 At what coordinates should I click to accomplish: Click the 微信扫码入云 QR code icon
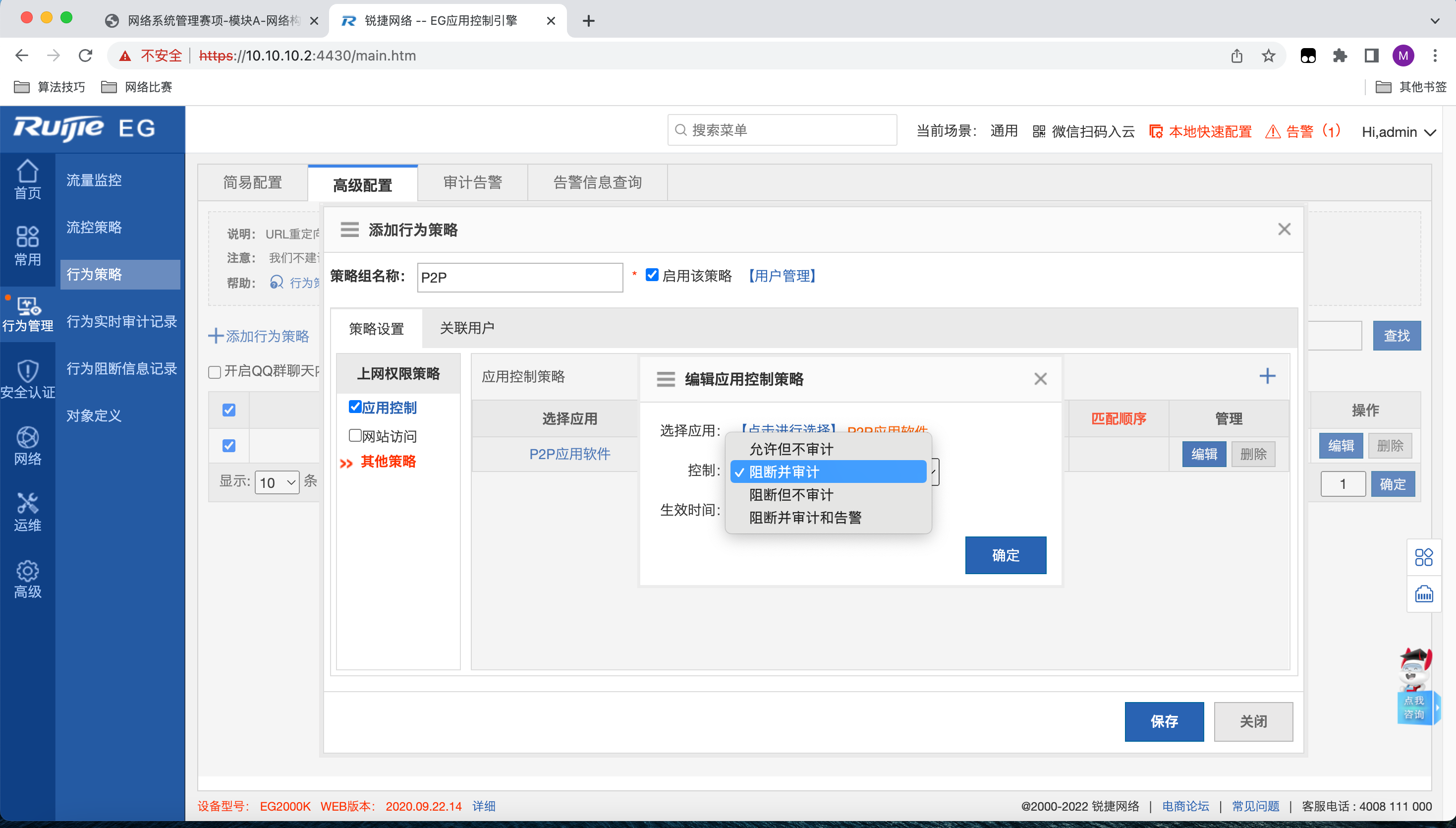pyautogui.click(x=1039, y=131)
